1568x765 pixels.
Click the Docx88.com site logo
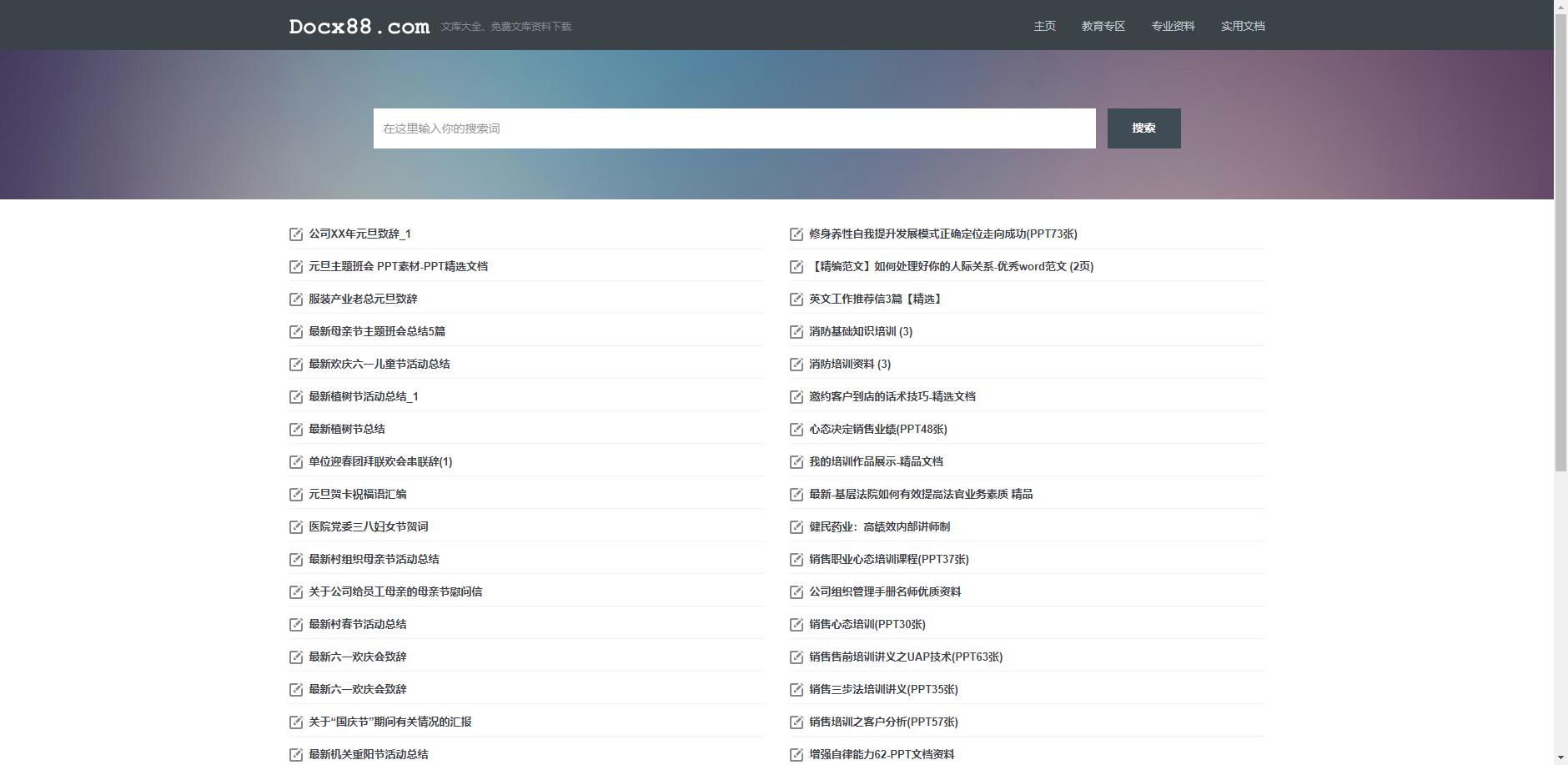point(357,26)
